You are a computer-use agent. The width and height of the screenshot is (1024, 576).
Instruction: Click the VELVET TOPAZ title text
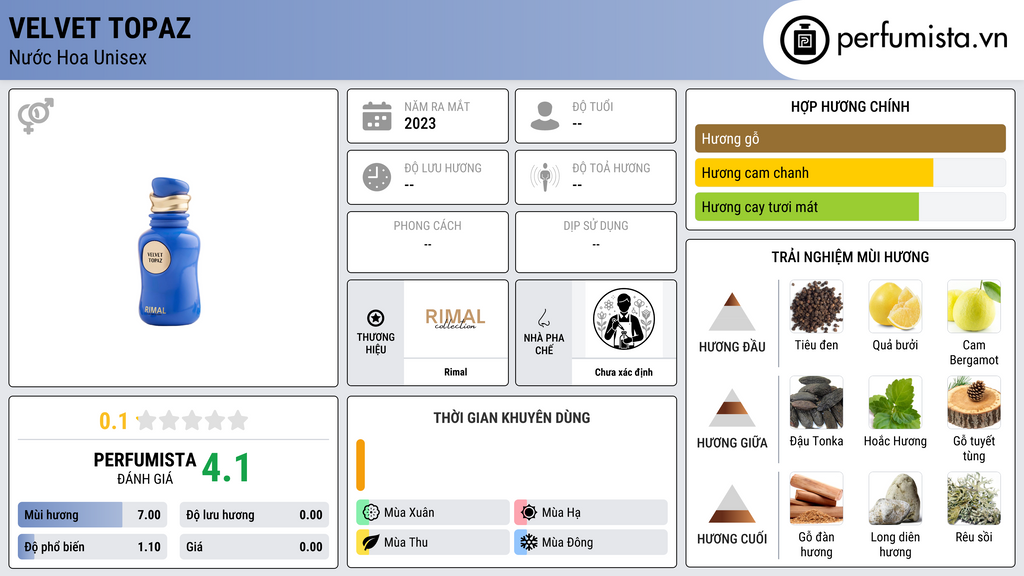pos(99,28)
